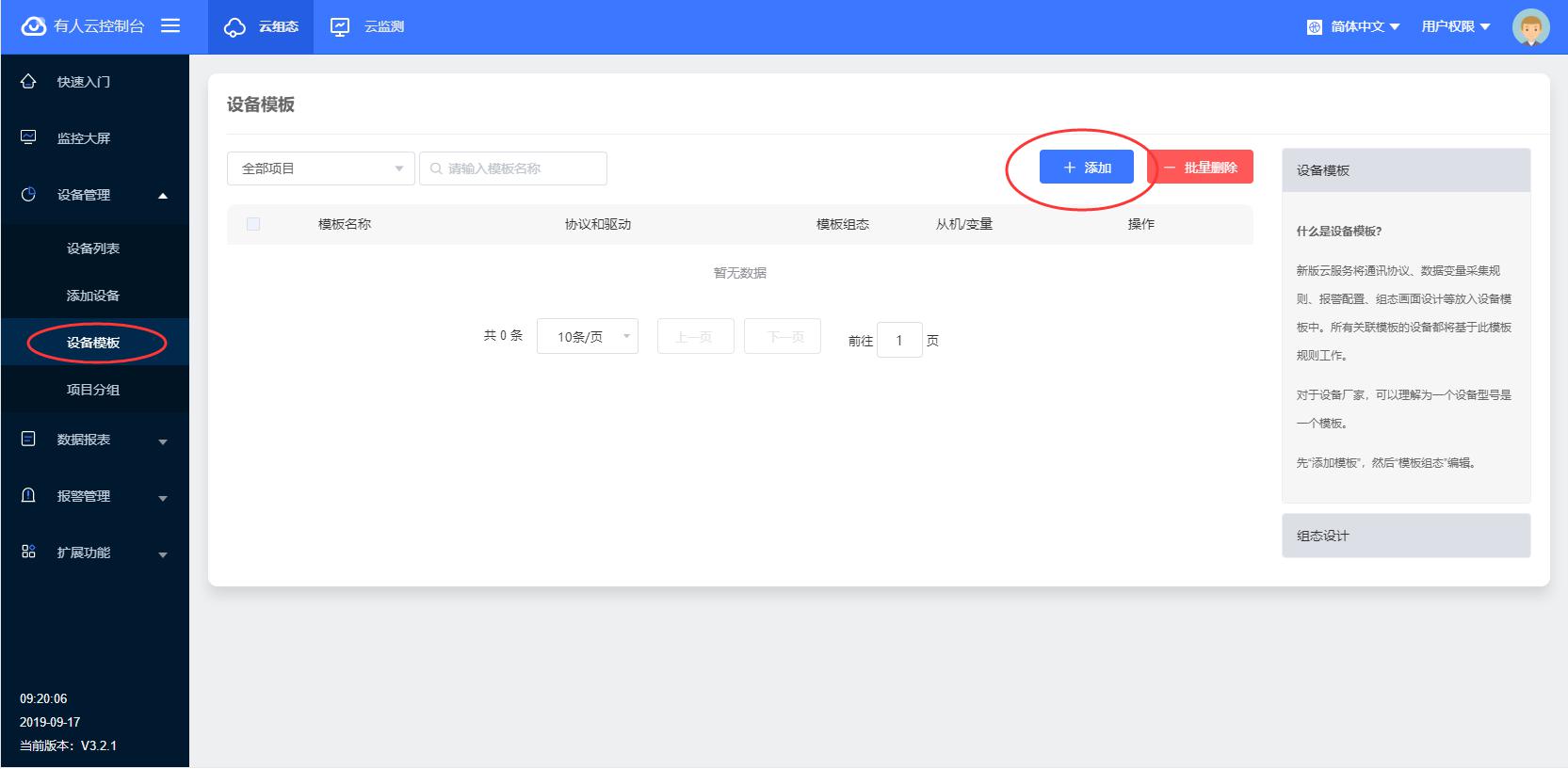This screenshot has width=1568, height=769.
Task: Click the 什么是设备模板? heading
Action: tap(1339, 231)
